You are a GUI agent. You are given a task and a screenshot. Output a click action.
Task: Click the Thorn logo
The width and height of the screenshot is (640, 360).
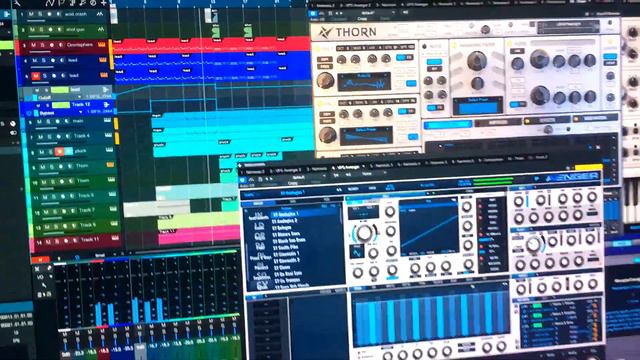(x=347, y=32)
